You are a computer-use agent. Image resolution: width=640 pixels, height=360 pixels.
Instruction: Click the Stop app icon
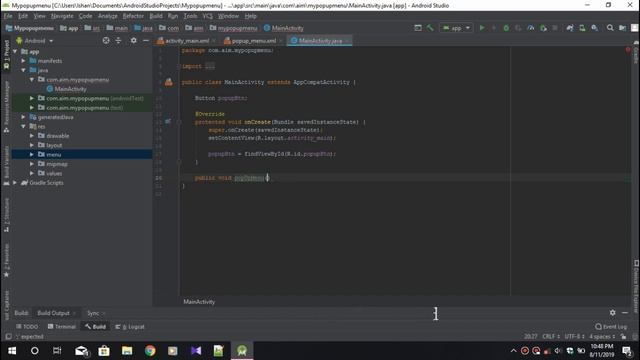[x=555, y=28]
